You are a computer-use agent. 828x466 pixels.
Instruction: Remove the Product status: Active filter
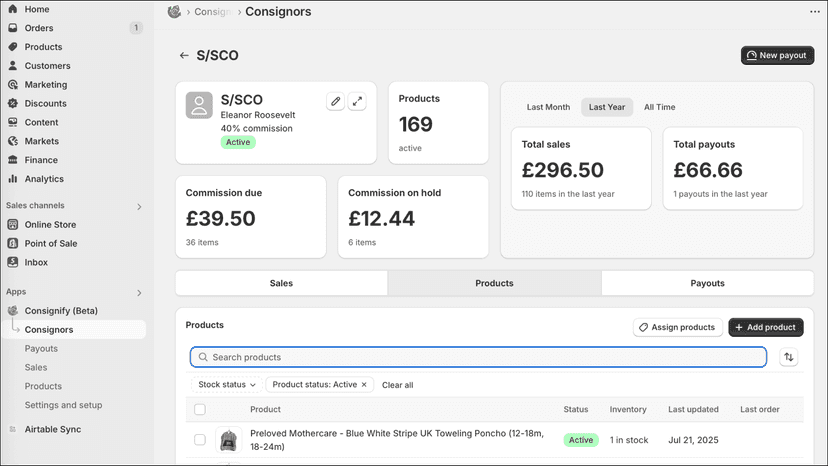[364, 385]
